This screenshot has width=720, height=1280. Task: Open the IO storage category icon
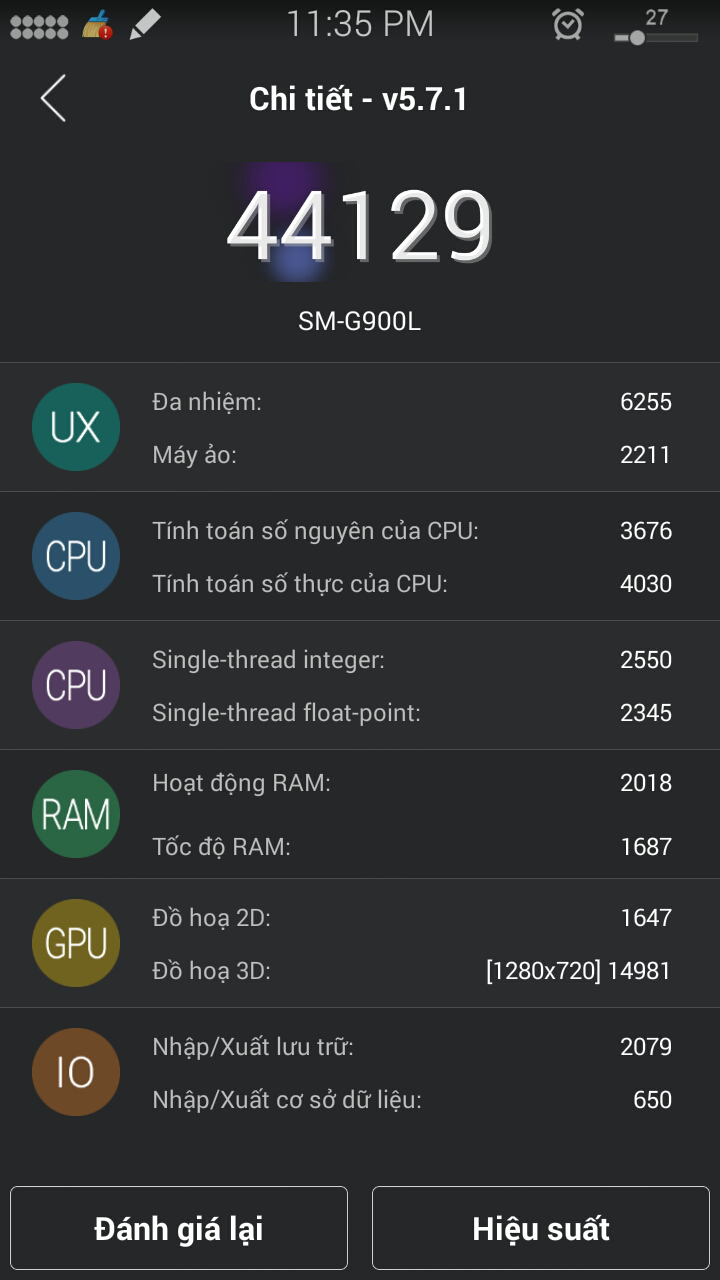click(x=76, y=1071)
